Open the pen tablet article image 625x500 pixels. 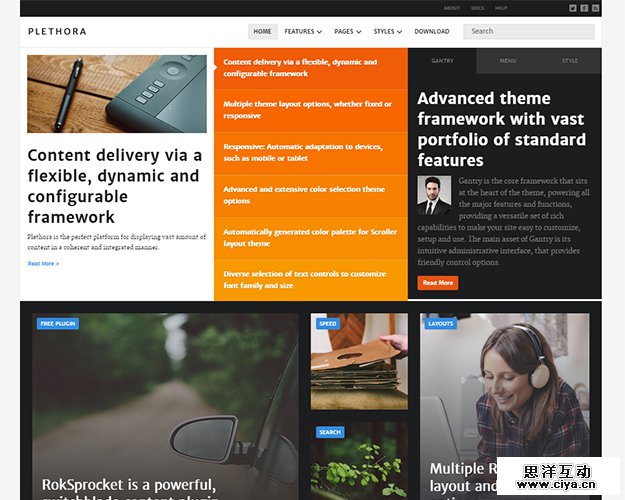click(x=117, y=94)
